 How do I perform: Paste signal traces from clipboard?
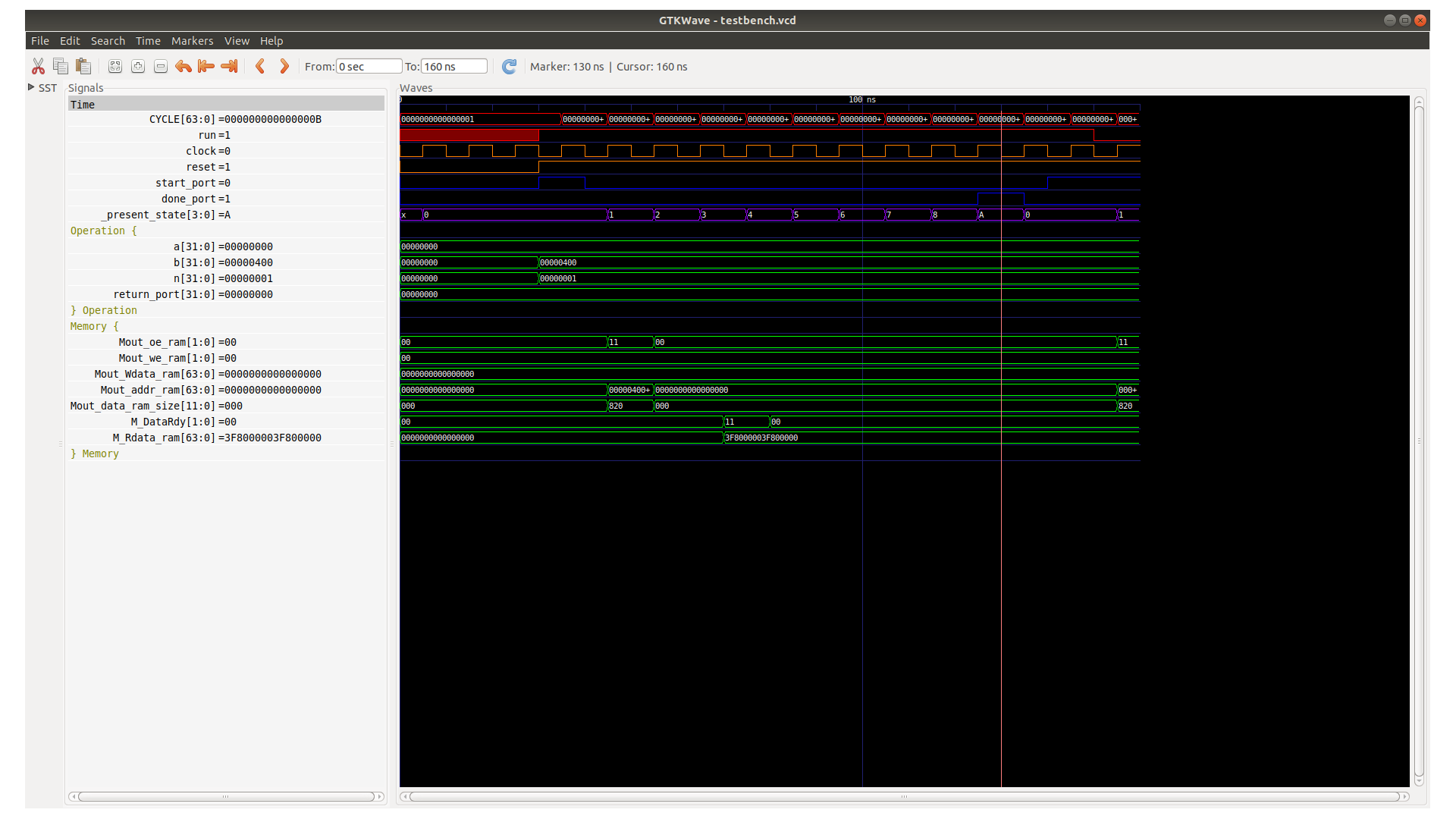point(83,66)
